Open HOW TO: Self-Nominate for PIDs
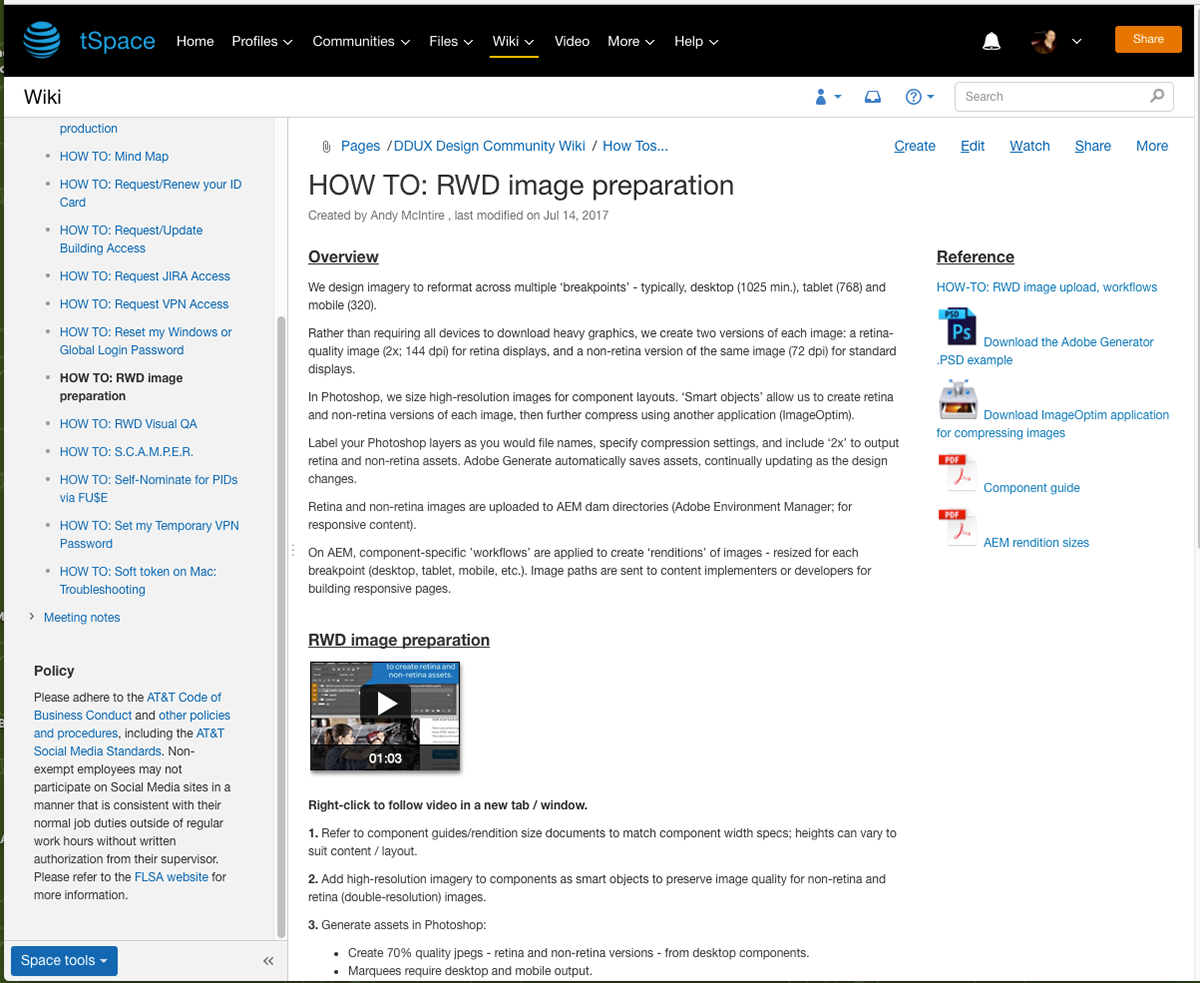 (x=149, y=489)
